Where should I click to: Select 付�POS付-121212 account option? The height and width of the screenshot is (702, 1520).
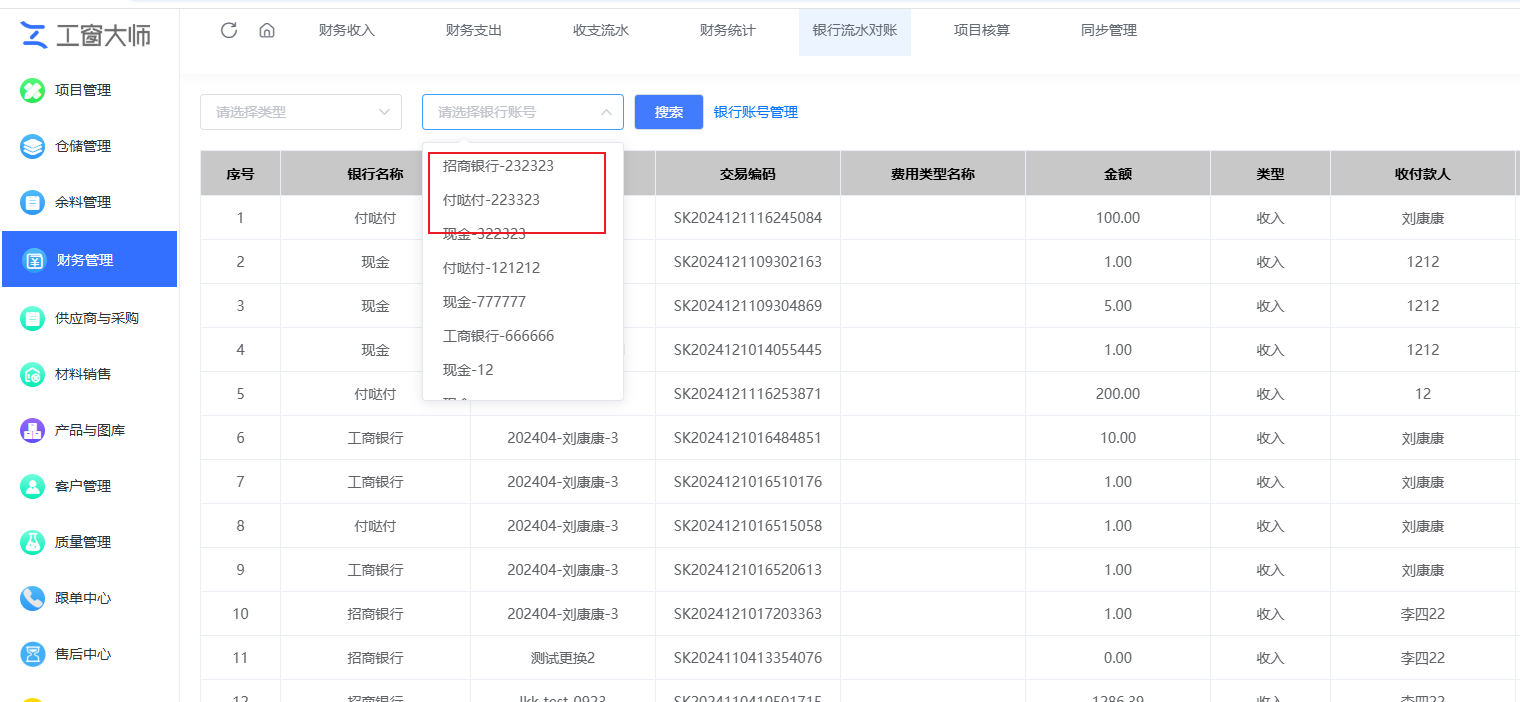491,268
